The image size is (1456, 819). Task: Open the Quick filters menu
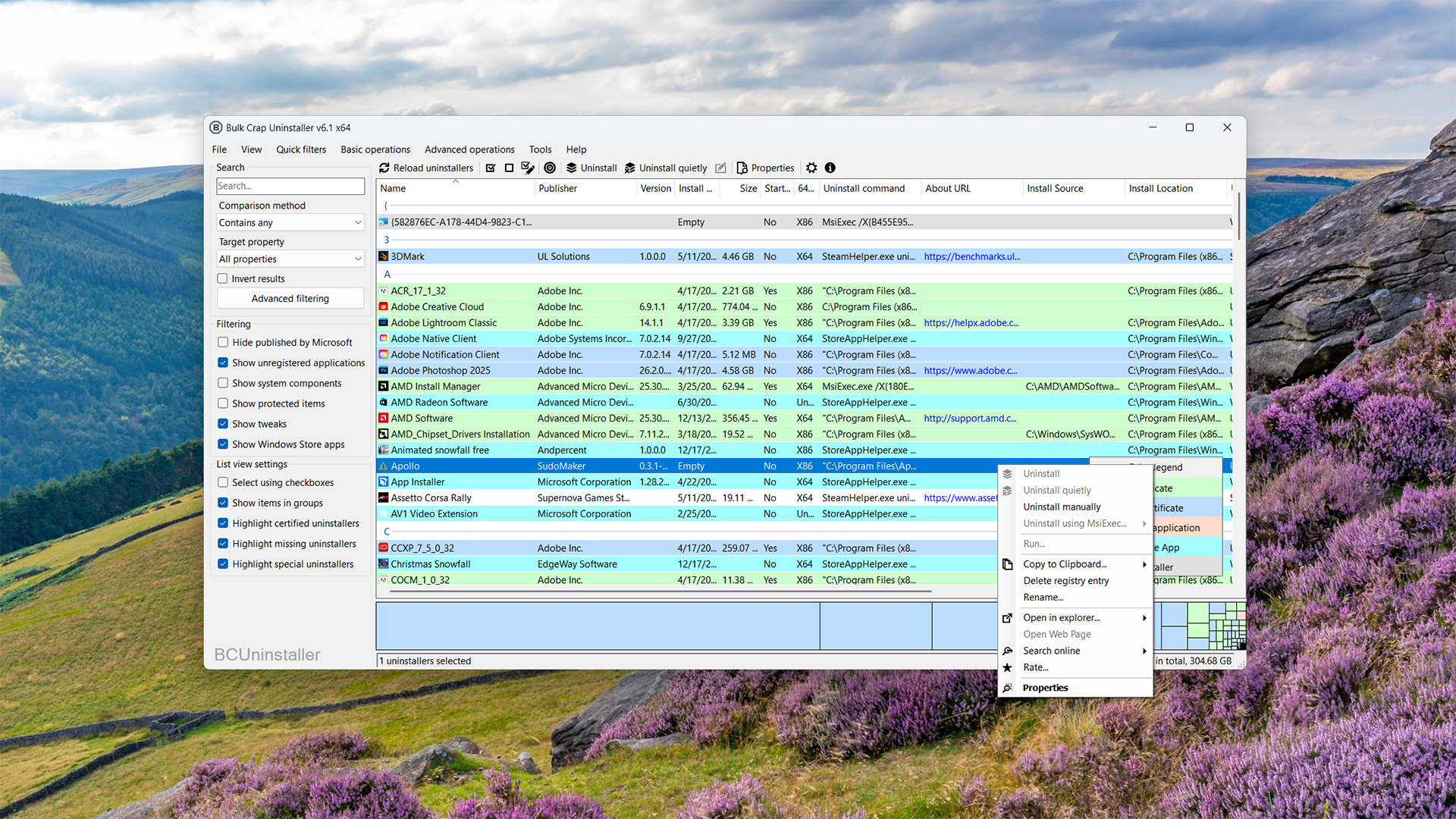(301, 149)
